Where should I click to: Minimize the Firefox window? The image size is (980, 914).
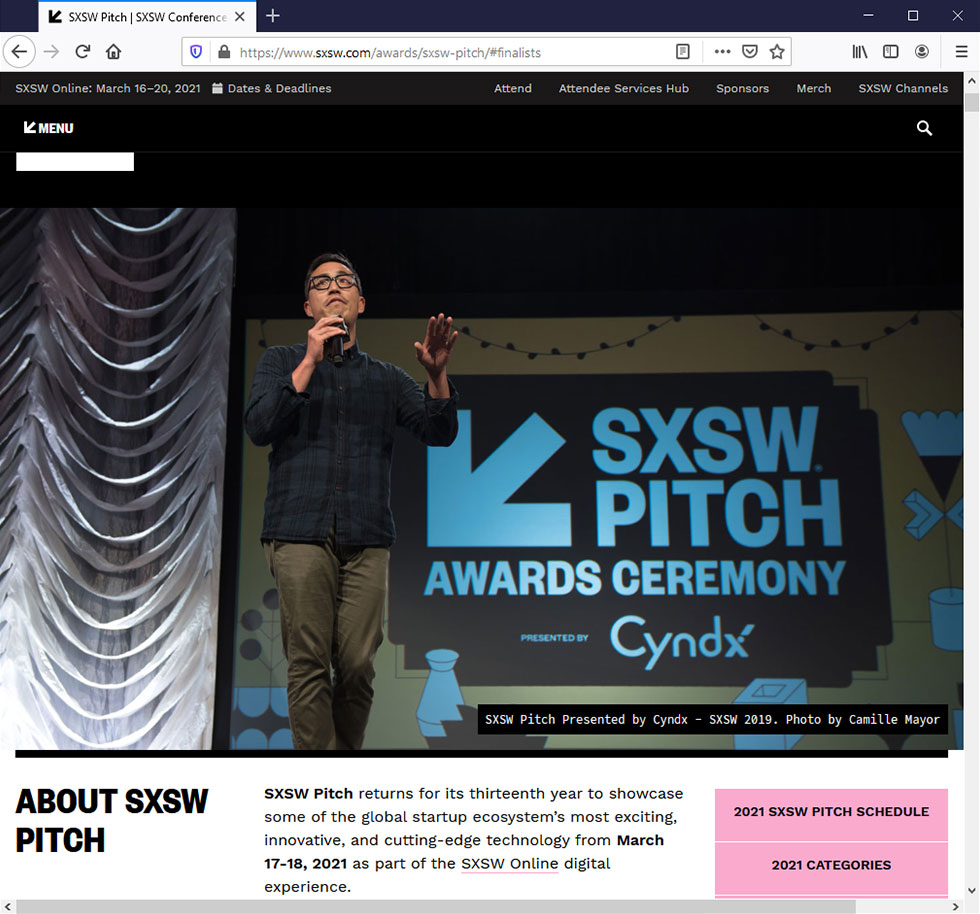(868, 16)
